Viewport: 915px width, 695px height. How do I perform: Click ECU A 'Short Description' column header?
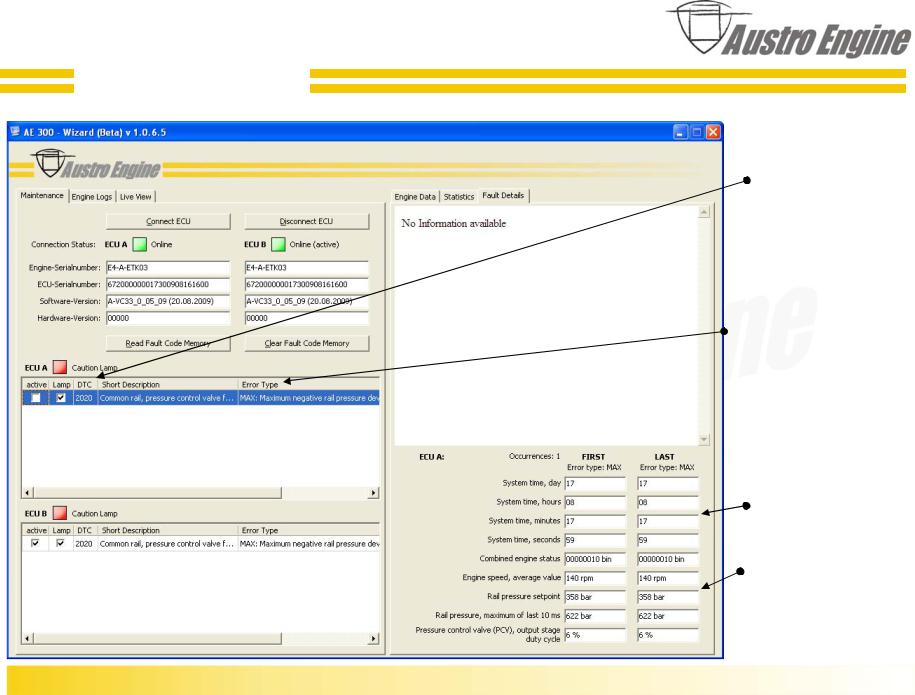pos(168,385)
